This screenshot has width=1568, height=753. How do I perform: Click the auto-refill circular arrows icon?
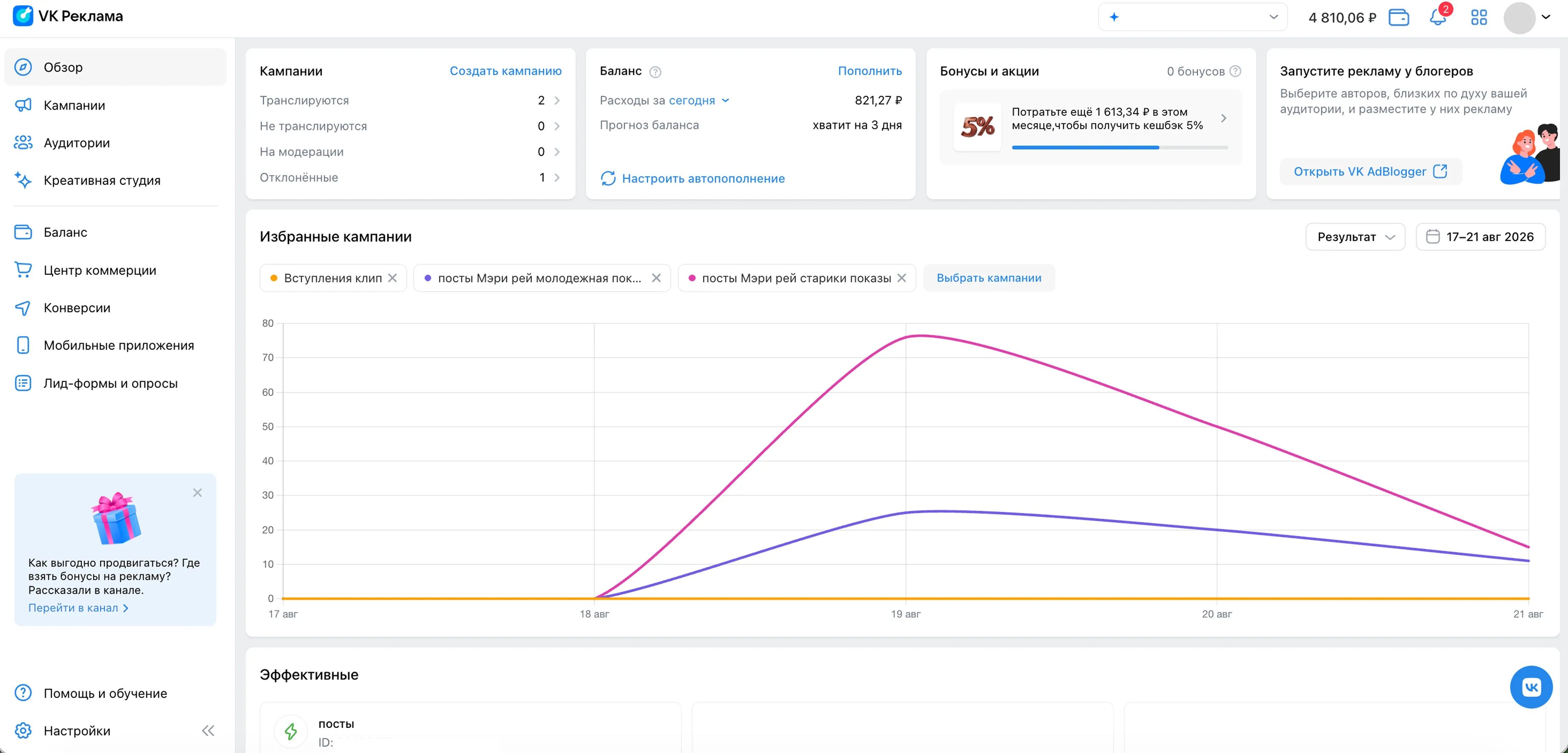click(608, 179)
